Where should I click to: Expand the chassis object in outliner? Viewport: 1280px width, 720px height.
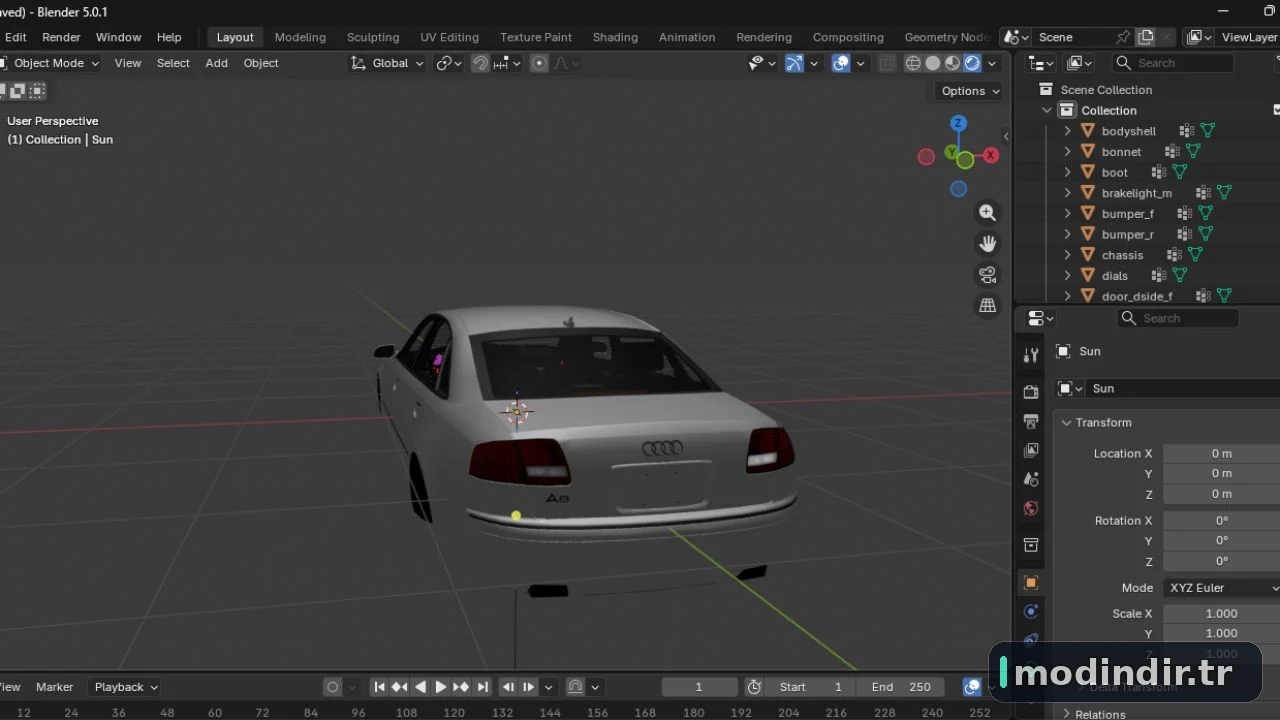tap(1067, 255)
